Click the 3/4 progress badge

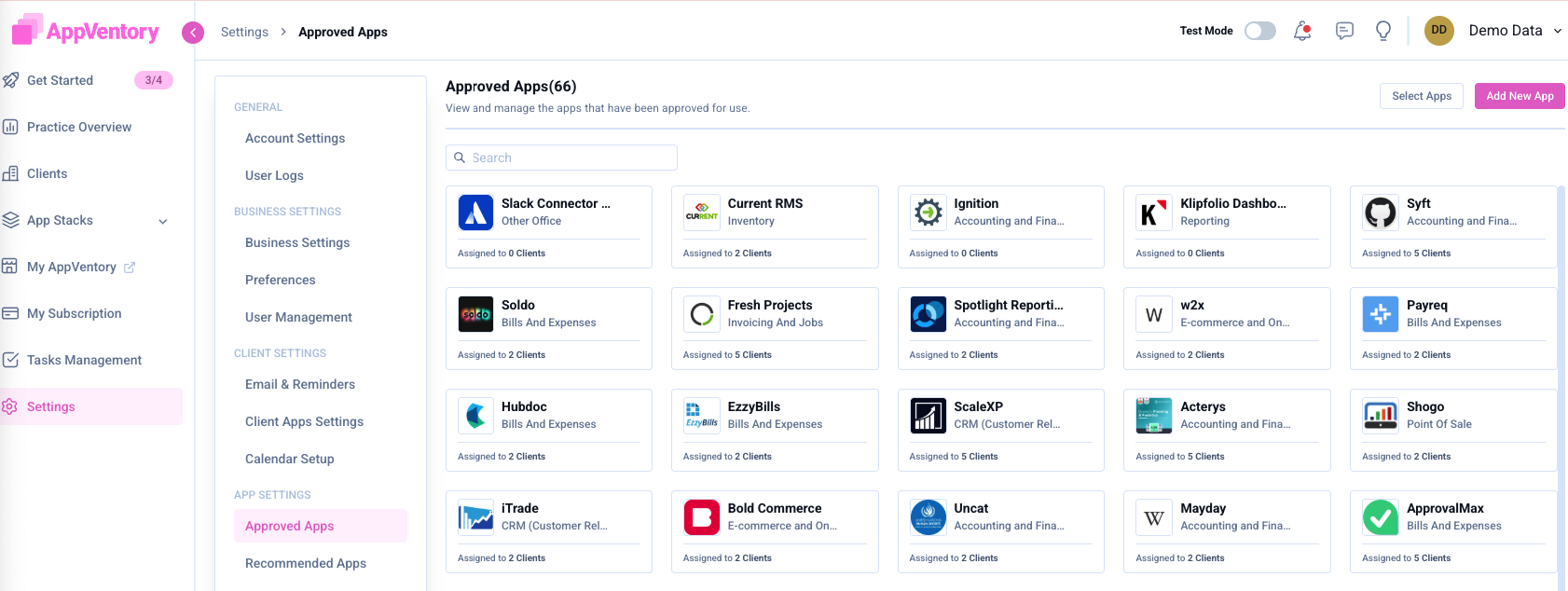[x=154, y=80]
